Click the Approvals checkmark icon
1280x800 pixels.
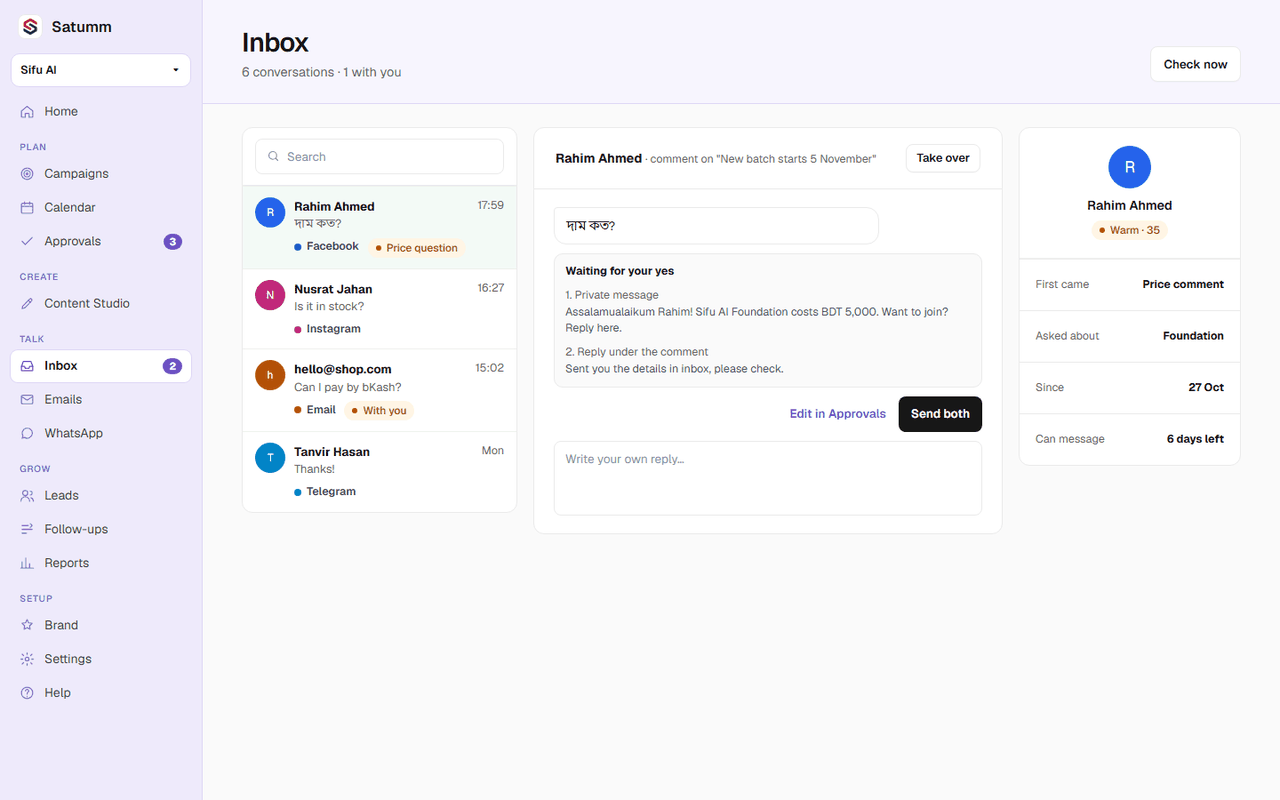click(27, 242)
